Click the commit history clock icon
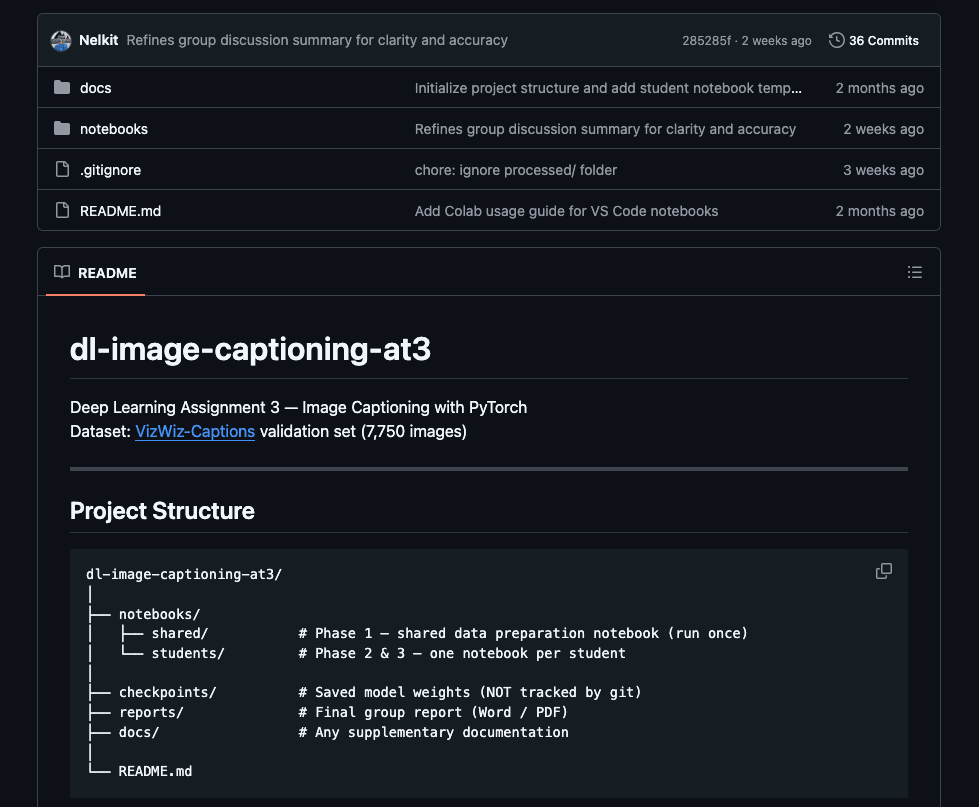 [x=837, y=40]
